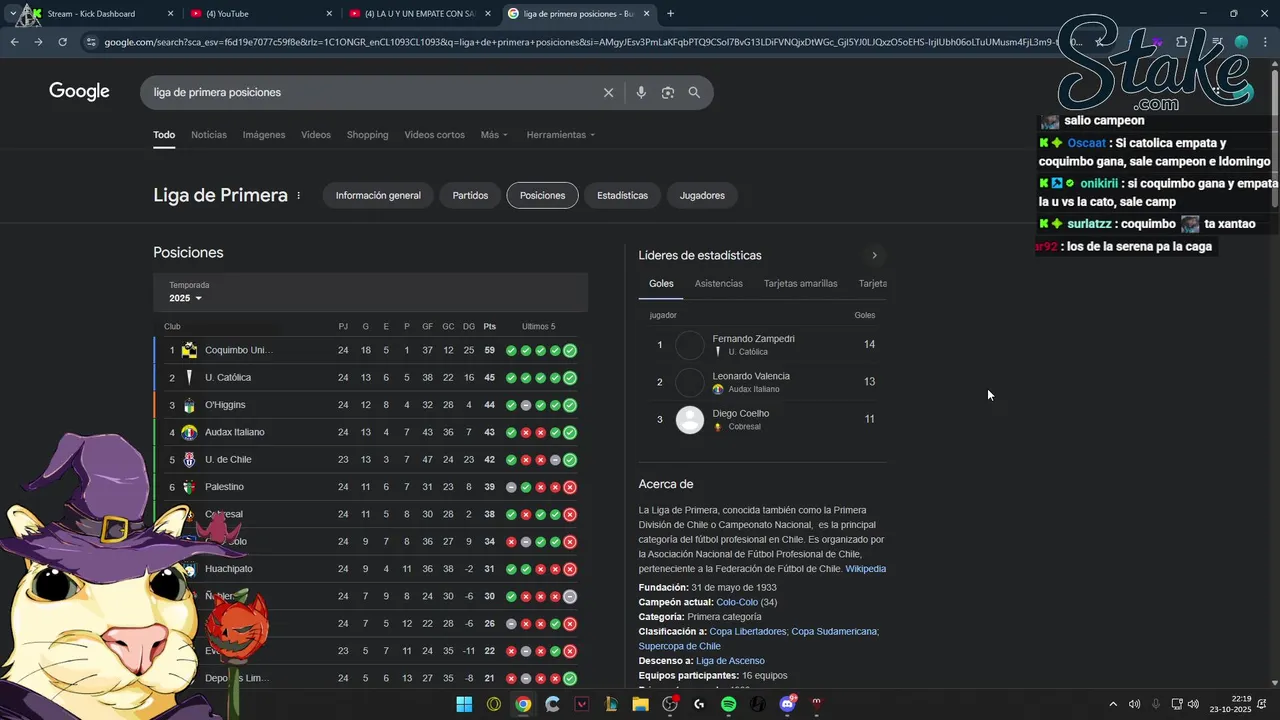
Task: Open Opera GX from the taskbar
Action: coord(494,704)
